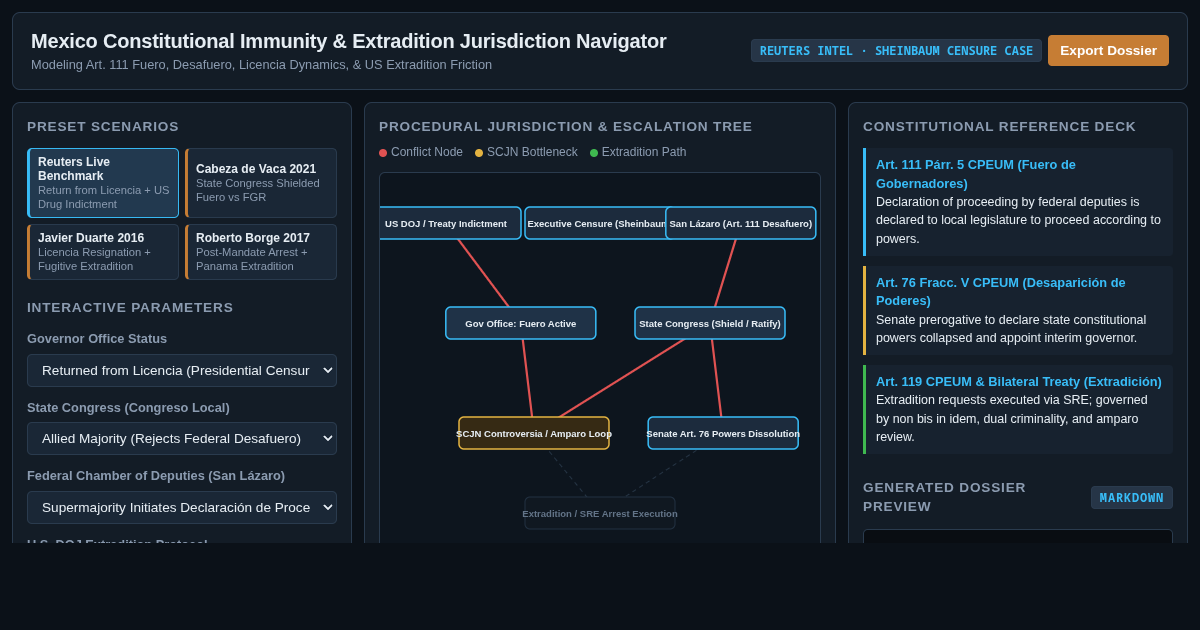Image resolution: width=1200 pixels, height=630 pixels.
Task: Select the Reuters Live Benchmark preset
Action: click(103, 183)
